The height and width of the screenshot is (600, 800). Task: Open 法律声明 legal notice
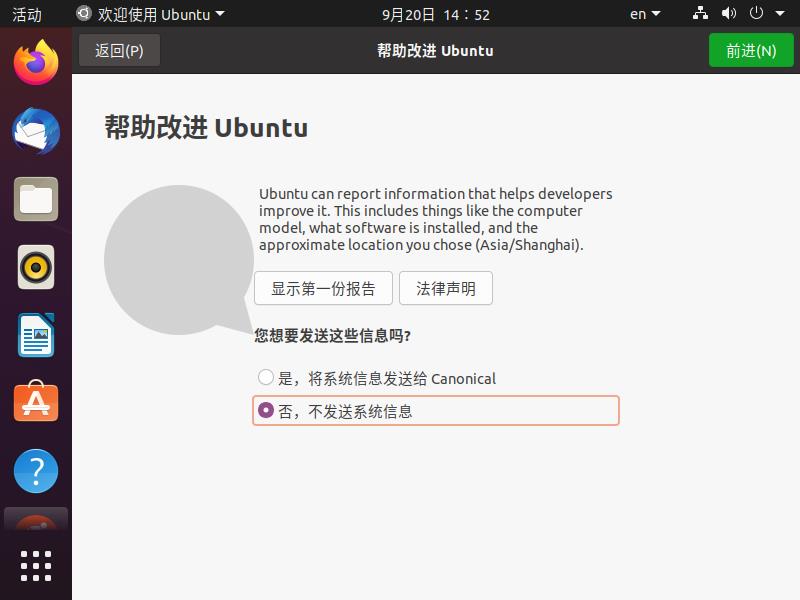pos(446,288)
